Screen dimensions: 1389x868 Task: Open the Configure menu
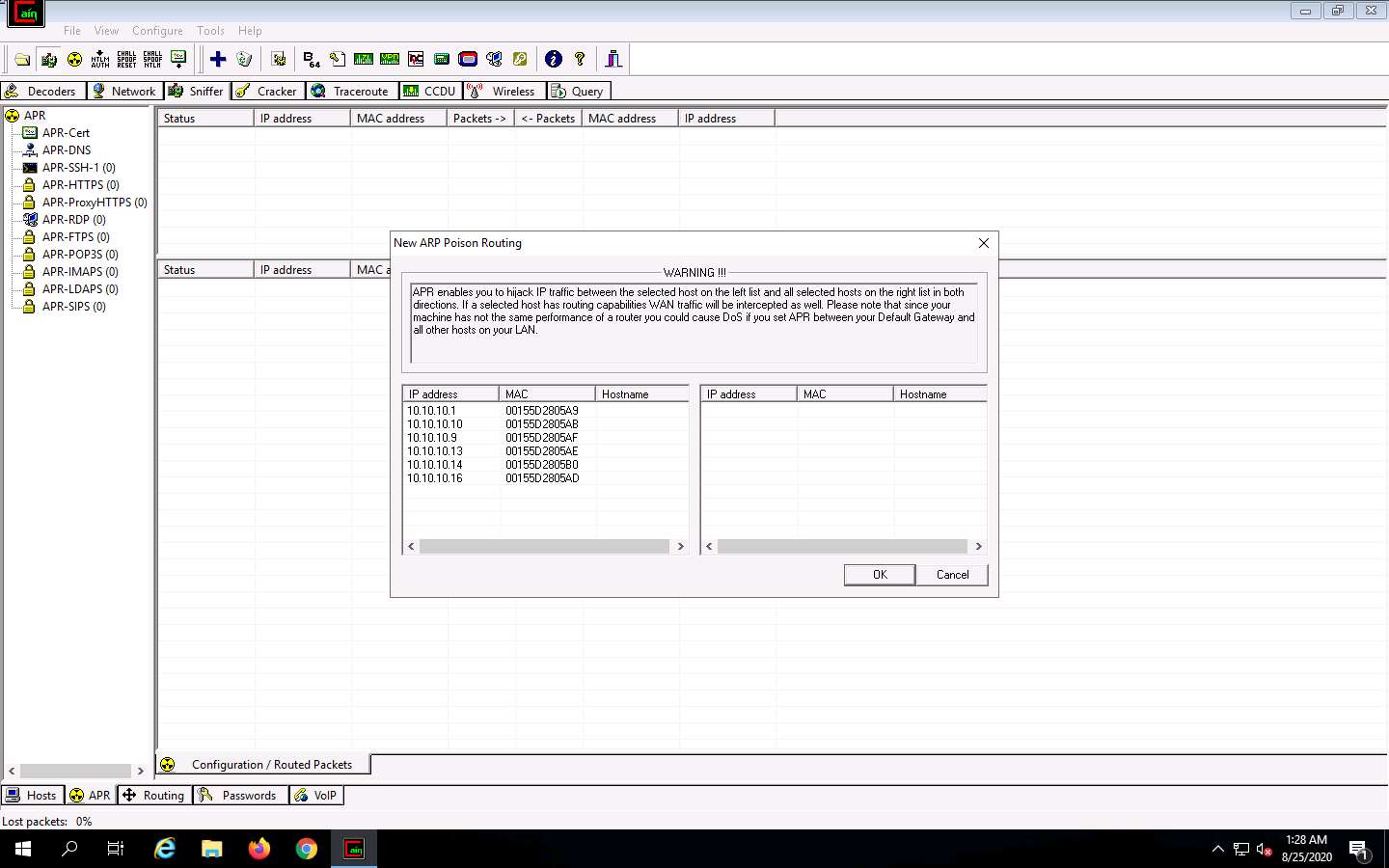click(157, 31)
